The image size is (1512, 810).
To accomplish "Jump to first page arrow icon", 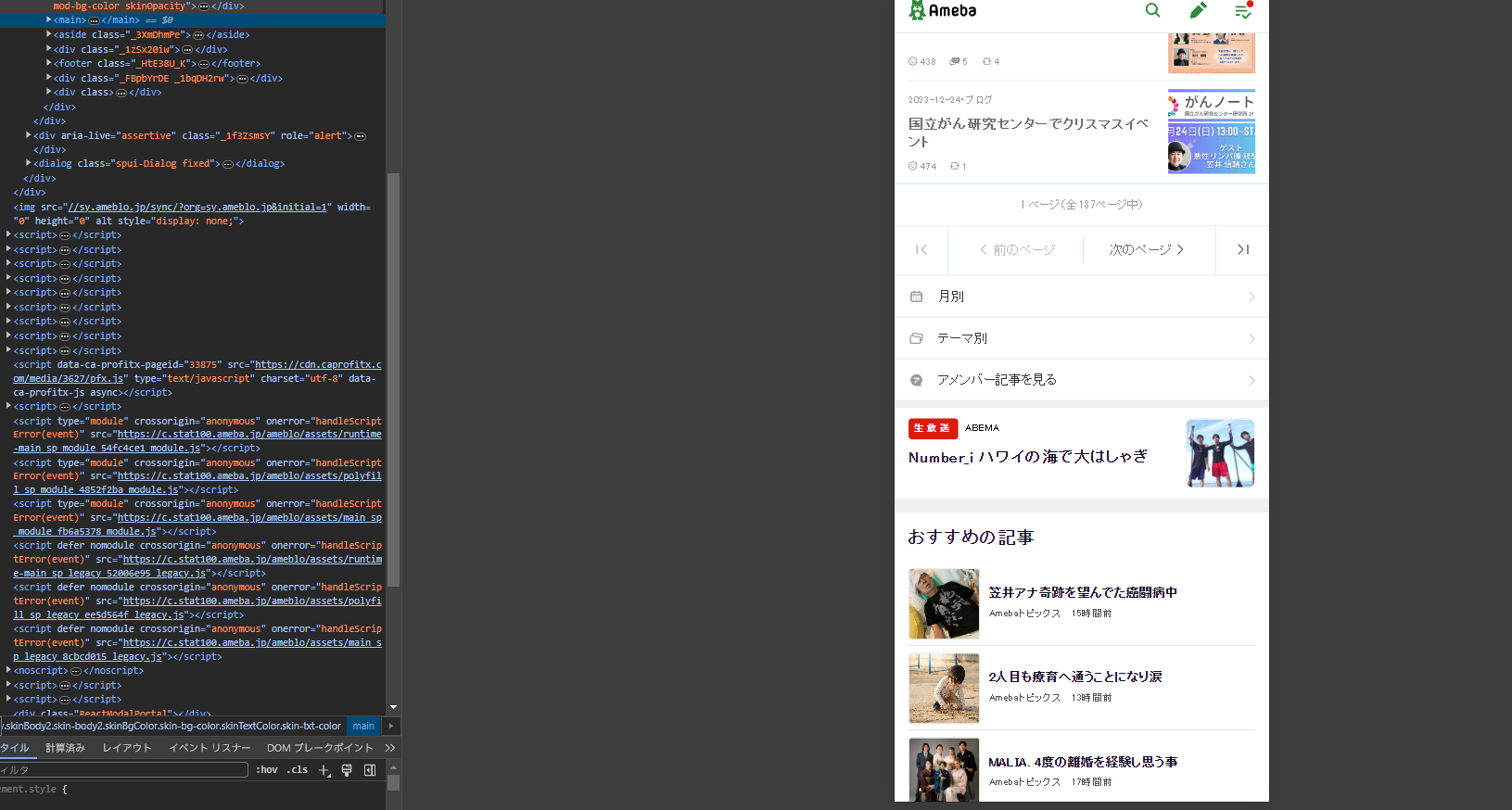I will click(x=921, y=249).
